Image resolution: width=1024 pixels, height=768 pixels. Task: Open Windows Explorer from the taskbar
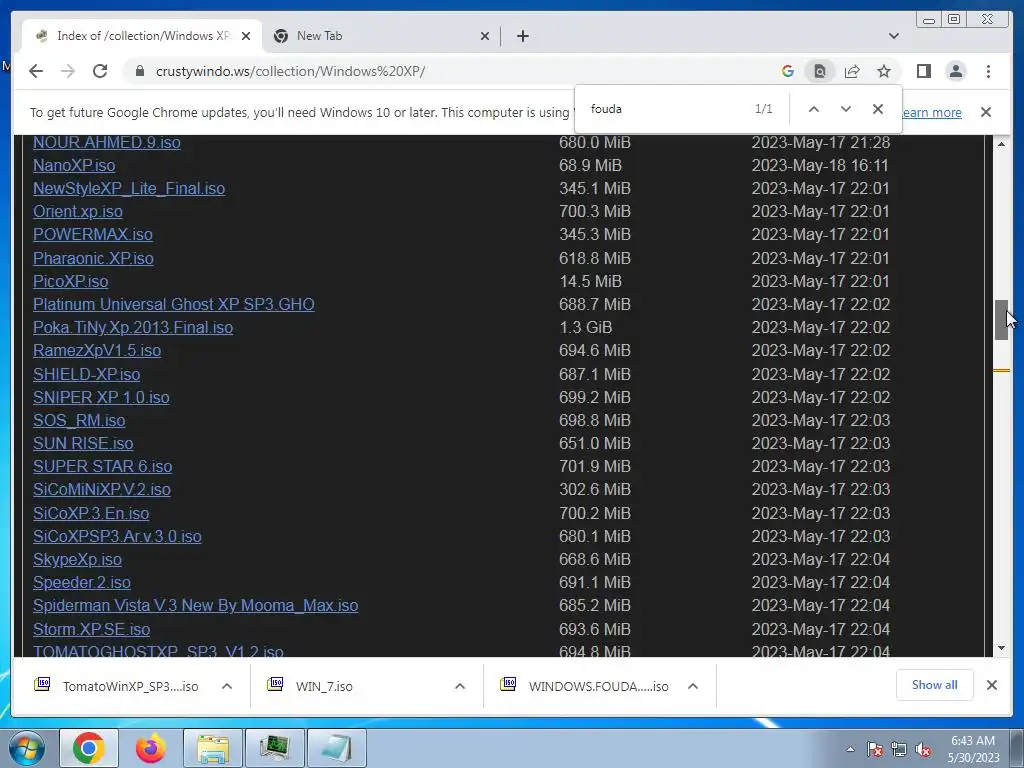pyautogui.click(x=213, y=748)
